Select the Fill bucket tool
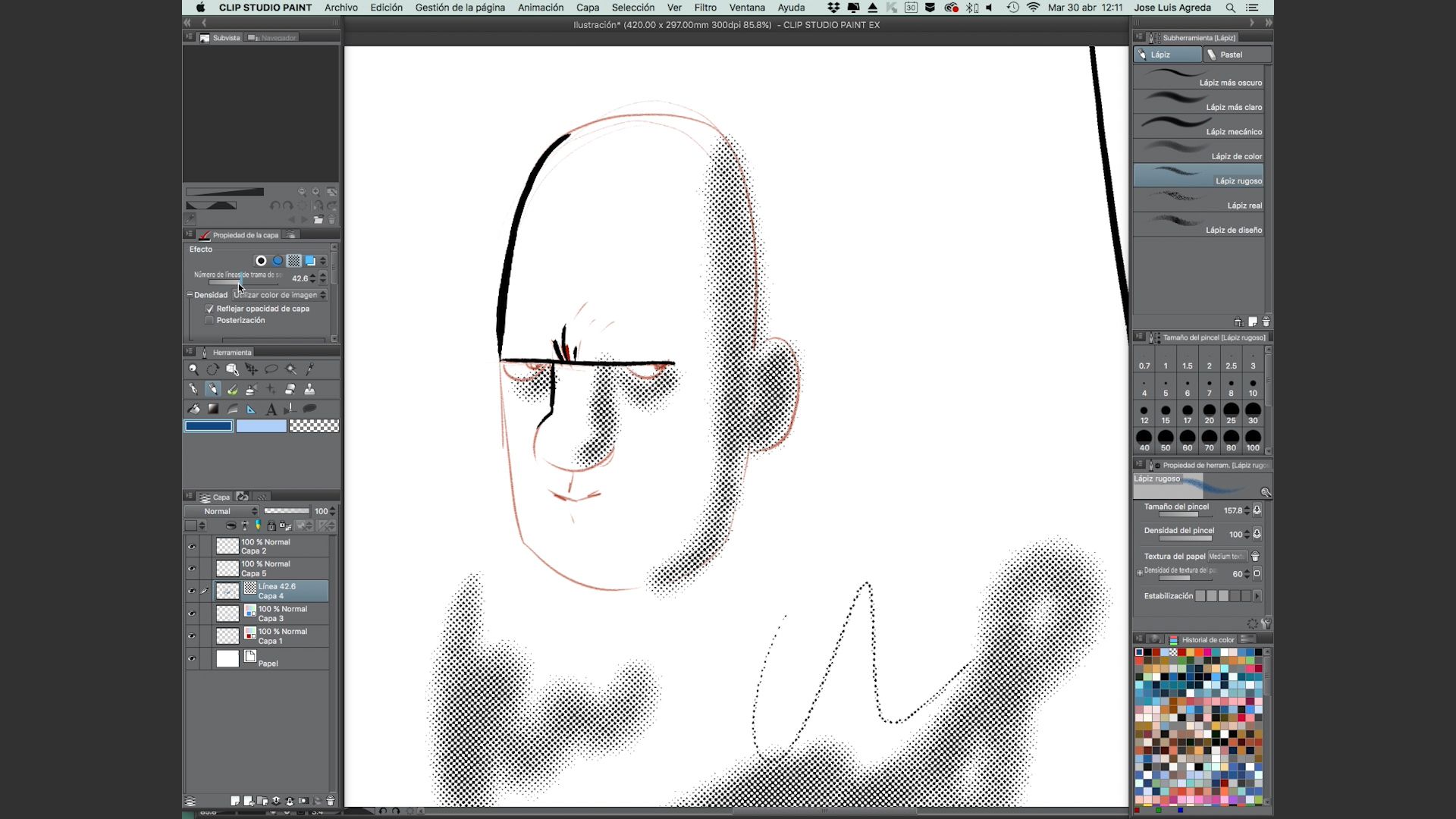 tap(193, 409)
